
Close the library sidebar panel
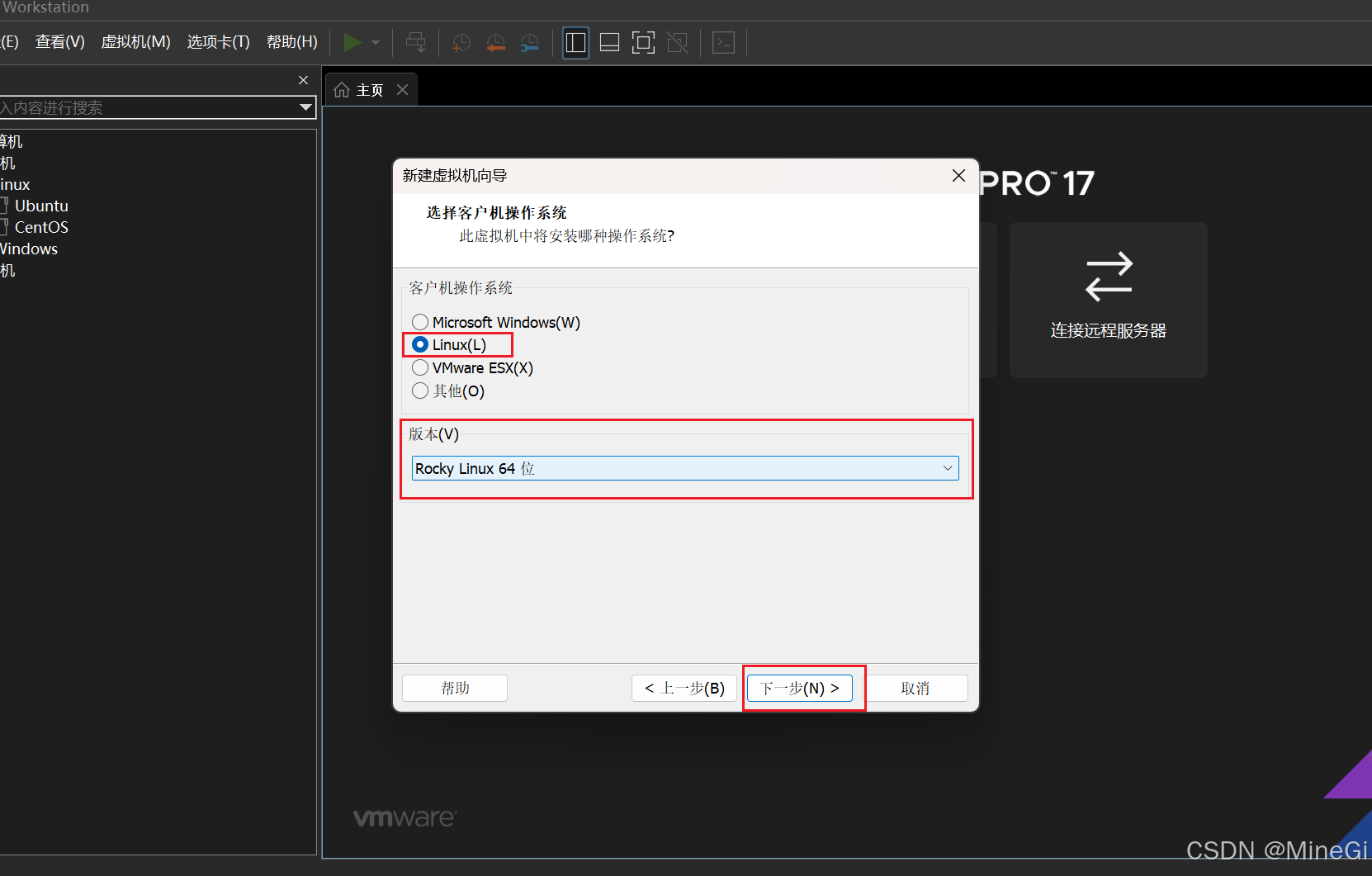pyautogui.click(x=303, y=80)
